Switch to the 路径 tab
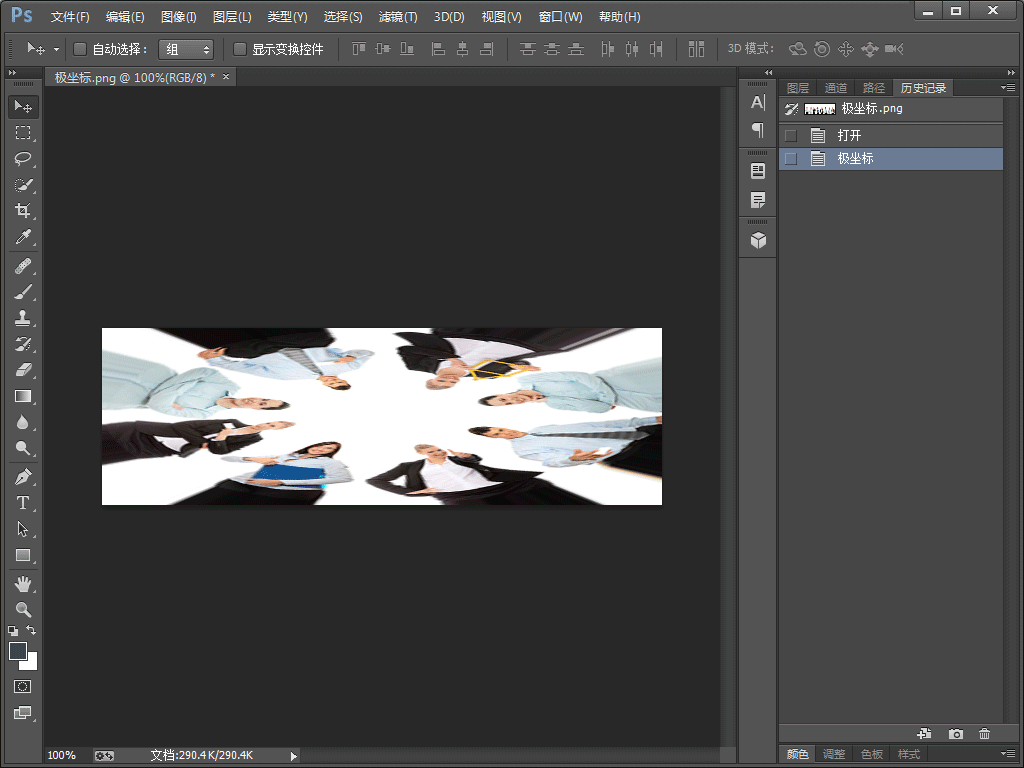The image size is (1024, 768). pyautogui.click(x=873, y=88)
